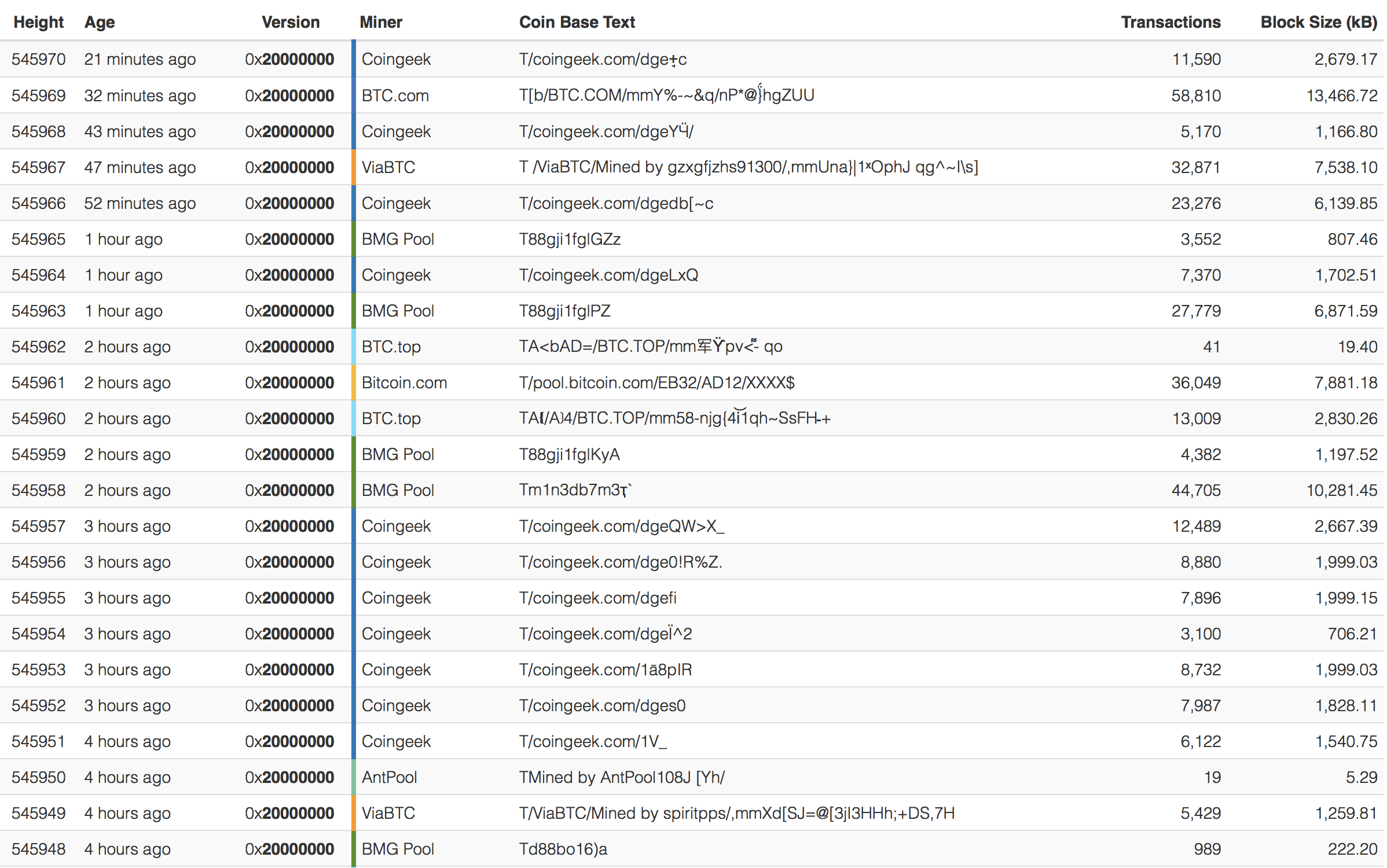Open block height 545960
The image size is (1387, 868).
coord(38,418)
